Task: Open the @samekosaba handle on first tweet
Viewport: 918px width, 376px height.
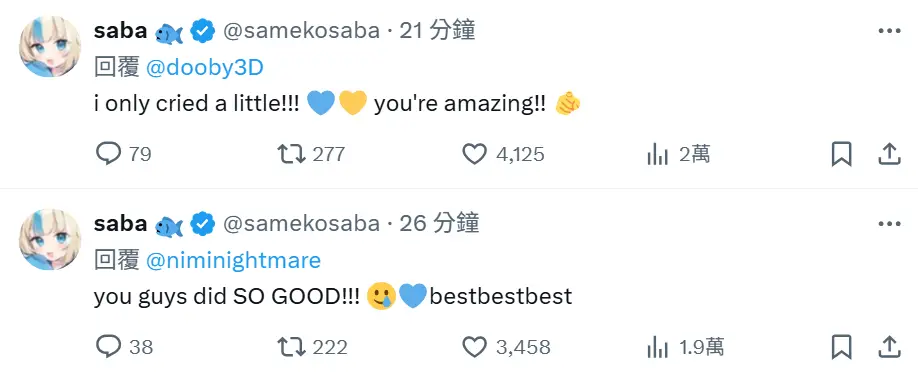Action: click(302, 30)
